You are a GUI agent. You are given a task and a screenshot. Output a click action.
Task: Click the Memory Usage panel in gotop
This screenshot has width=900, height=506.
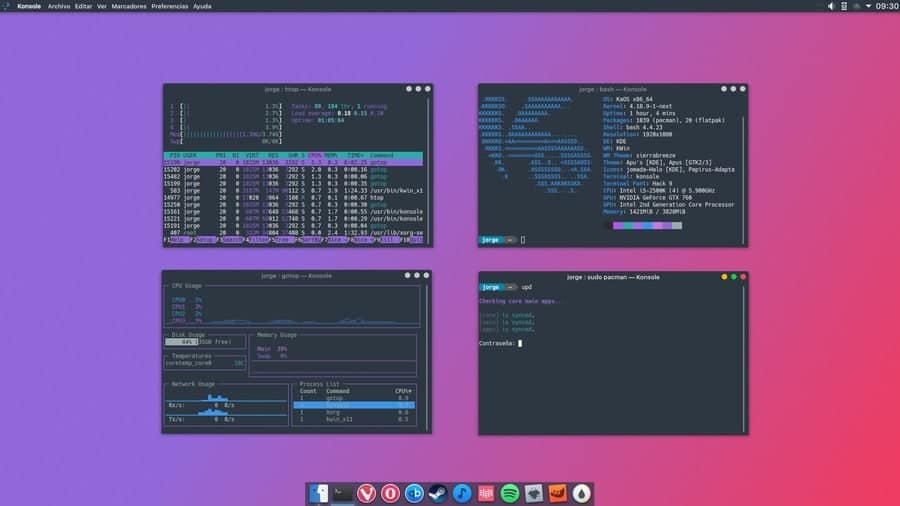tap(333, 355)
